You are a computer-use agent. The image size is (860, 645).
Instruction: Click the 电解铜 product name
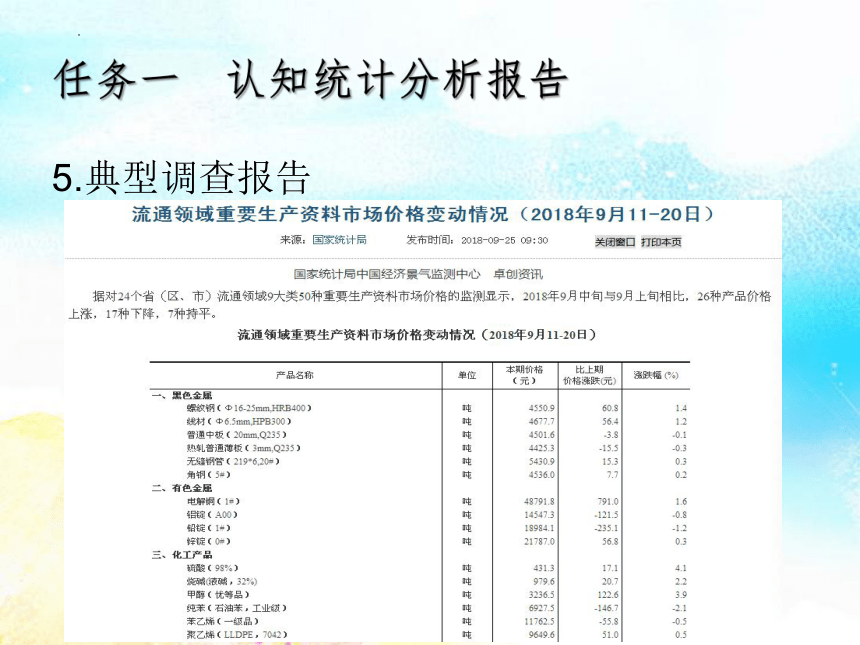pos(213,501)
